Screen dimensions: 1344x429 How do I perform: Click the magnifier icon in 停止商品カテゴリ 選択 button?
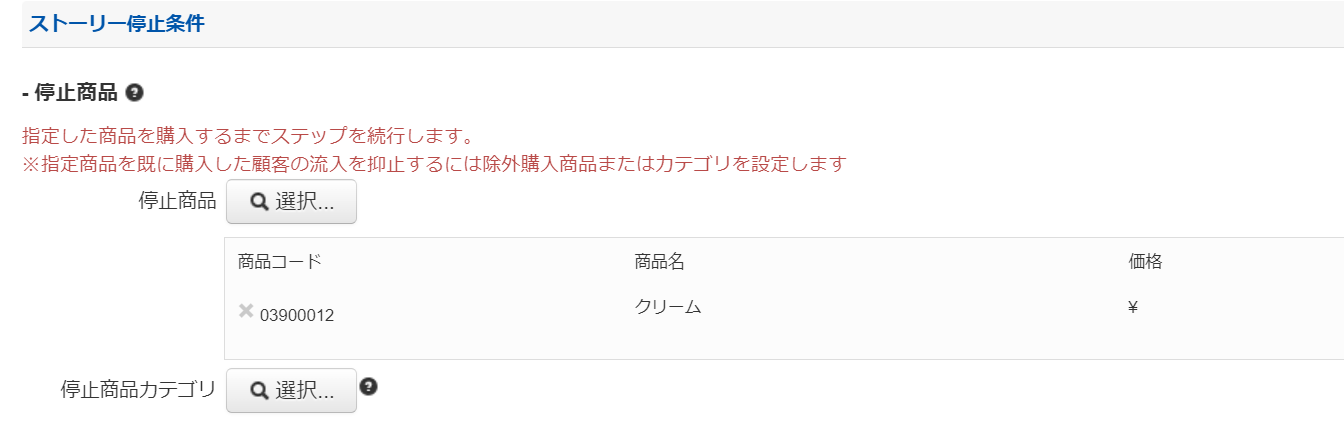(258, 391)
